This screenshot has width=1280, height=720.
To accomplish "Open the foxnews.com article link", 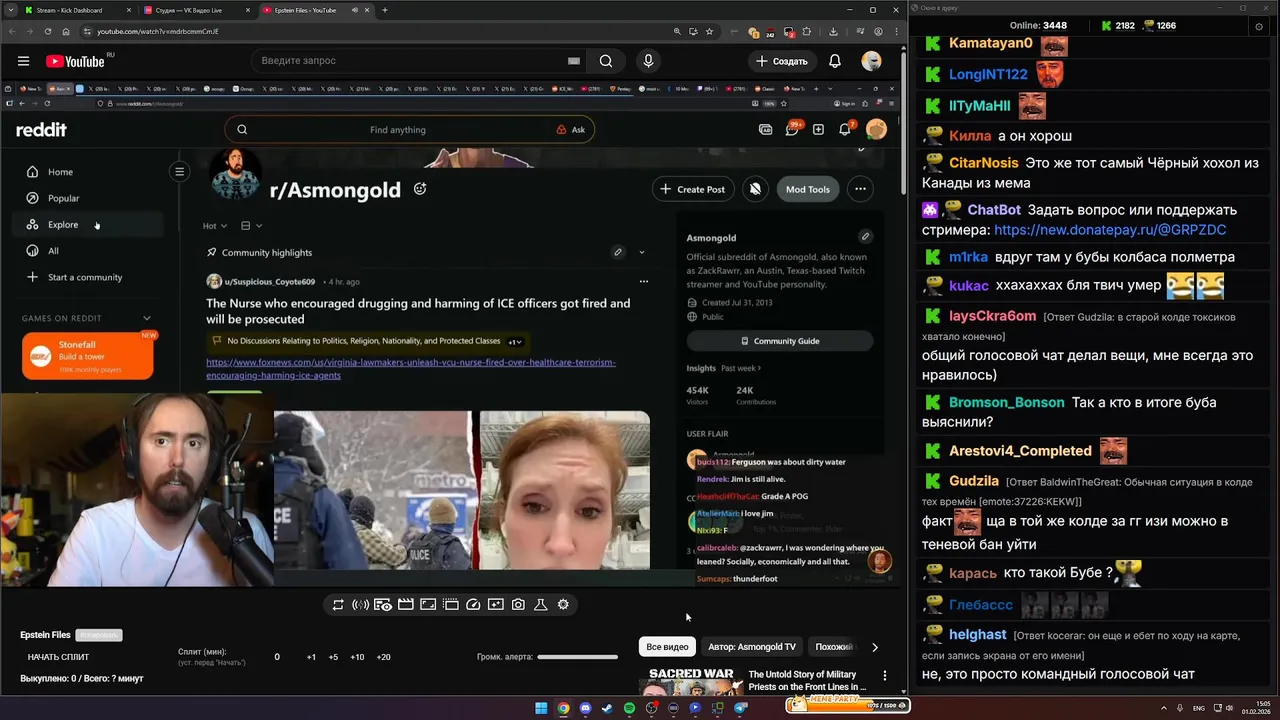I will click(x=410, y=368).
